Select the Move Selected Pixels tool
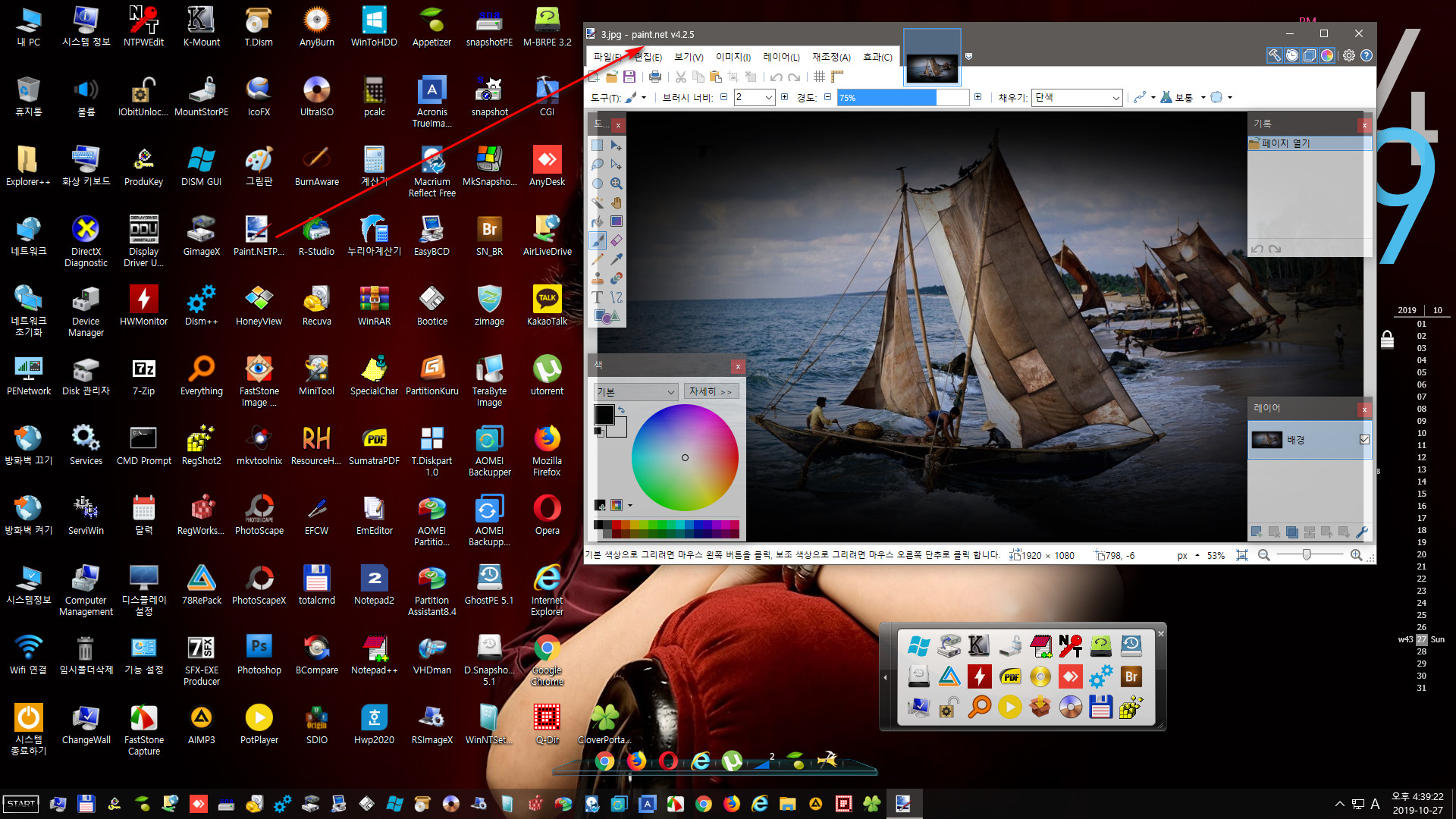The image size is (1456, 819). [x=617, y=146]
